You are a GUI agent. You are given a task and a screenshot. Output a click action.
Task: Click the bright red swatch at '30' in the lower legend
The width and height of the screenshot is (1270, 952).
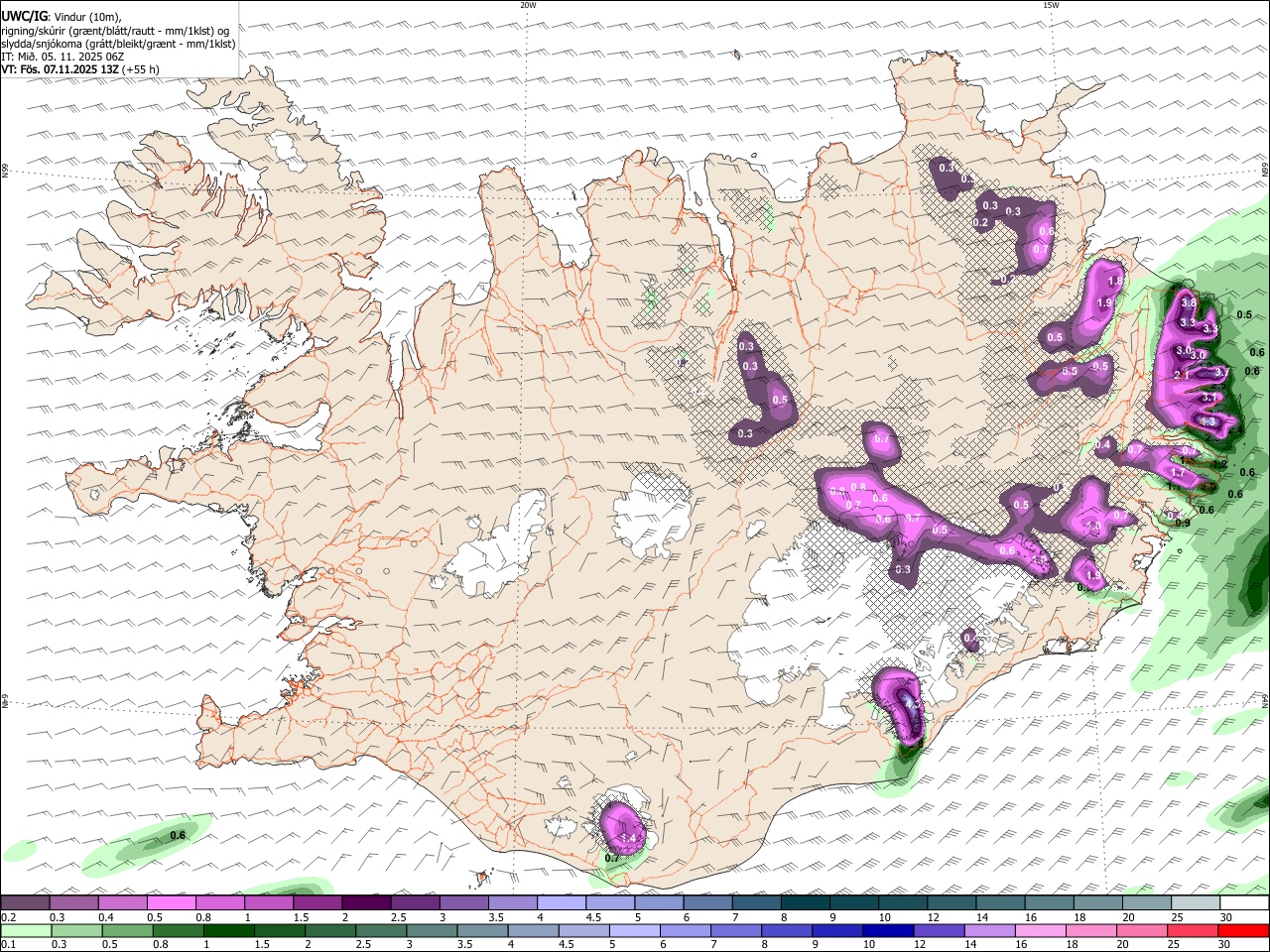coord(1243,931)
